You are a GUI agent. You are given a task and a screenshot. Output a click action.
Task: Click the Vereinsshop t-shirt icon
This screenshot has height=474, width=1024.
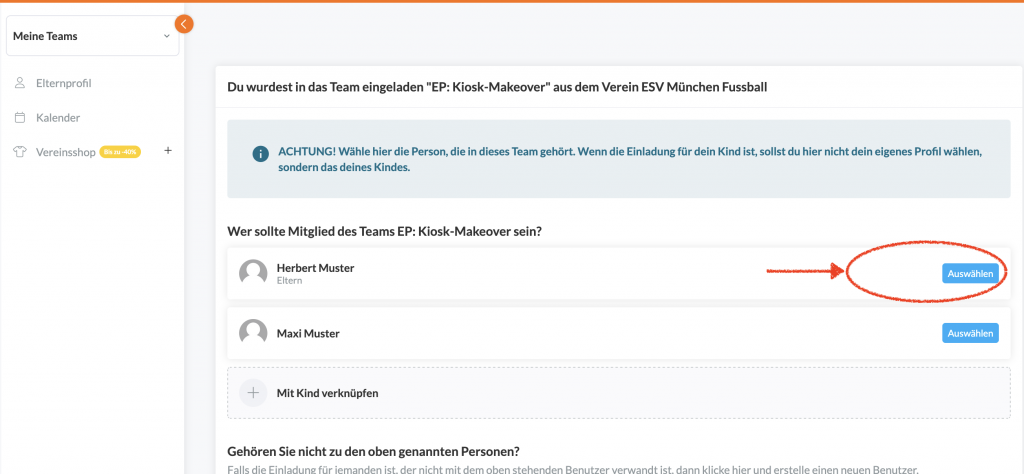(20, 152)
